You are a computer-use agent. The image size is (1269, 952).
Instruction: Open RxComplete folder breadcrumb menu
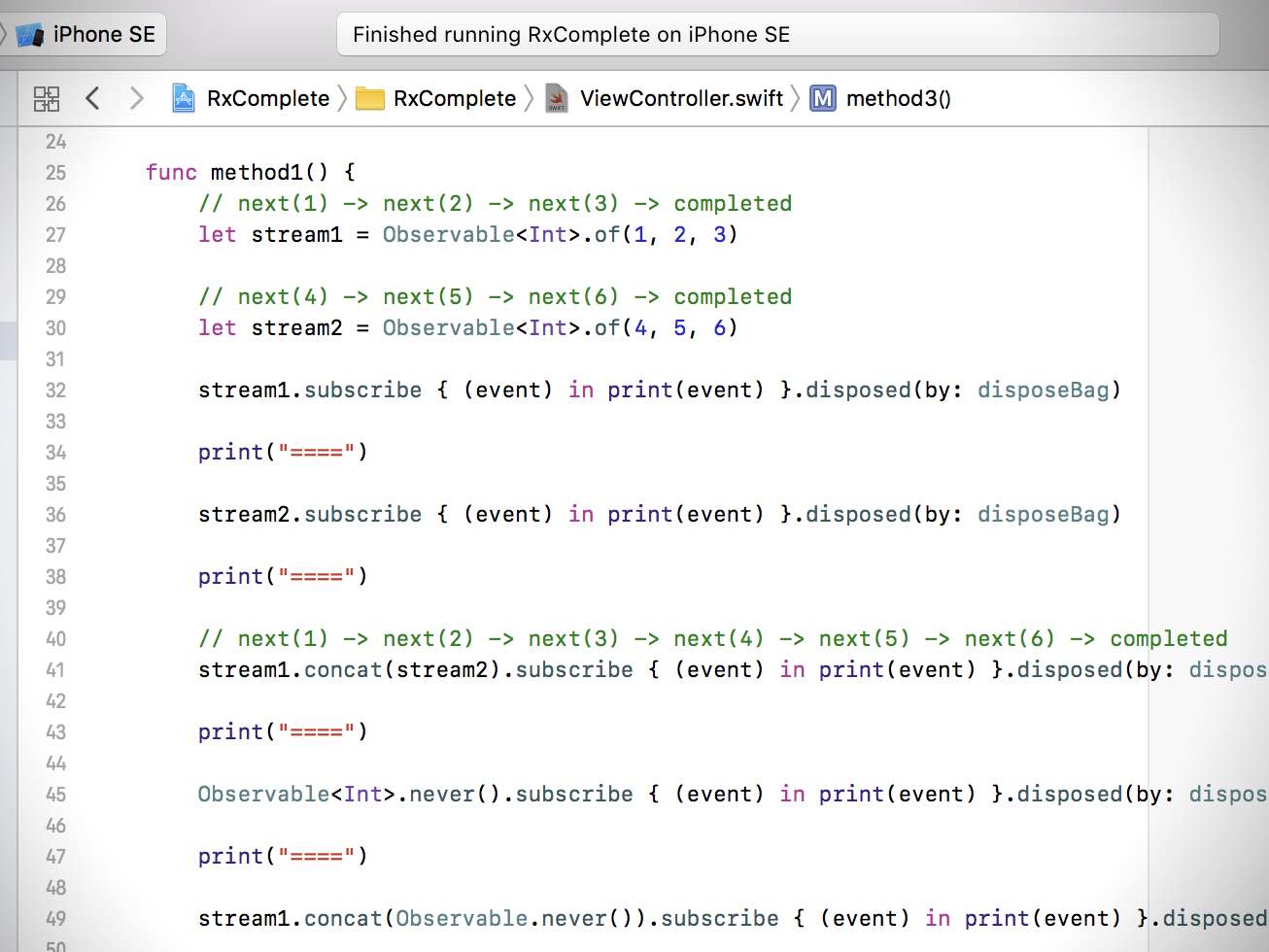(x=455, y=98)
